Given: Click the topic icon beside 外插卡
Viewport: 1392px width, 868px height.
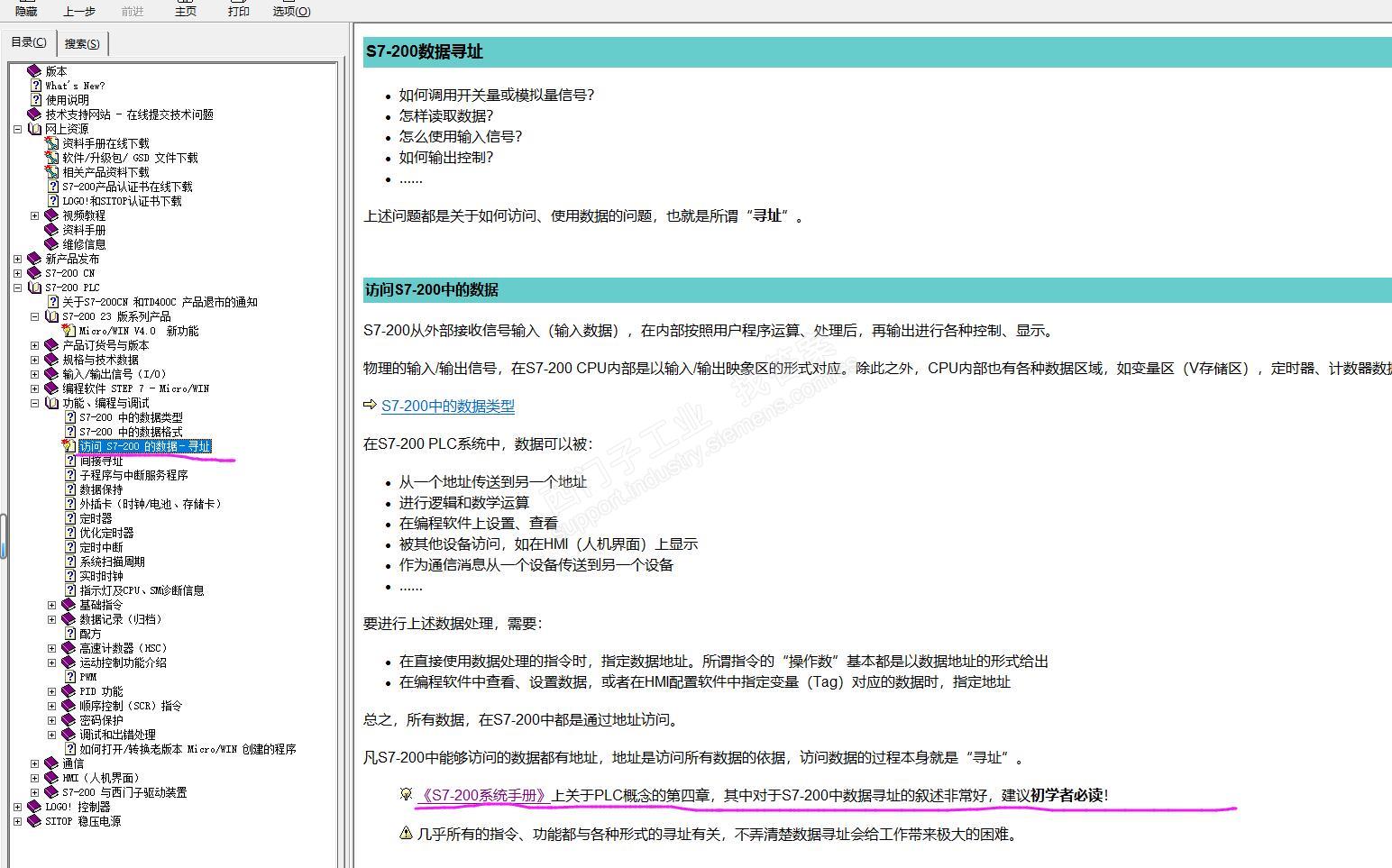Looking at the screenshot, I should click(x=70, y=504).
